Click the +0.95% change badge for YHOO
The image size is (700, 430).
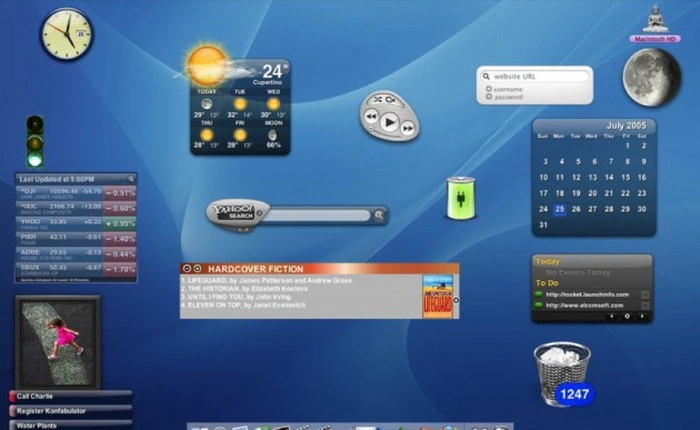point(120,224)
